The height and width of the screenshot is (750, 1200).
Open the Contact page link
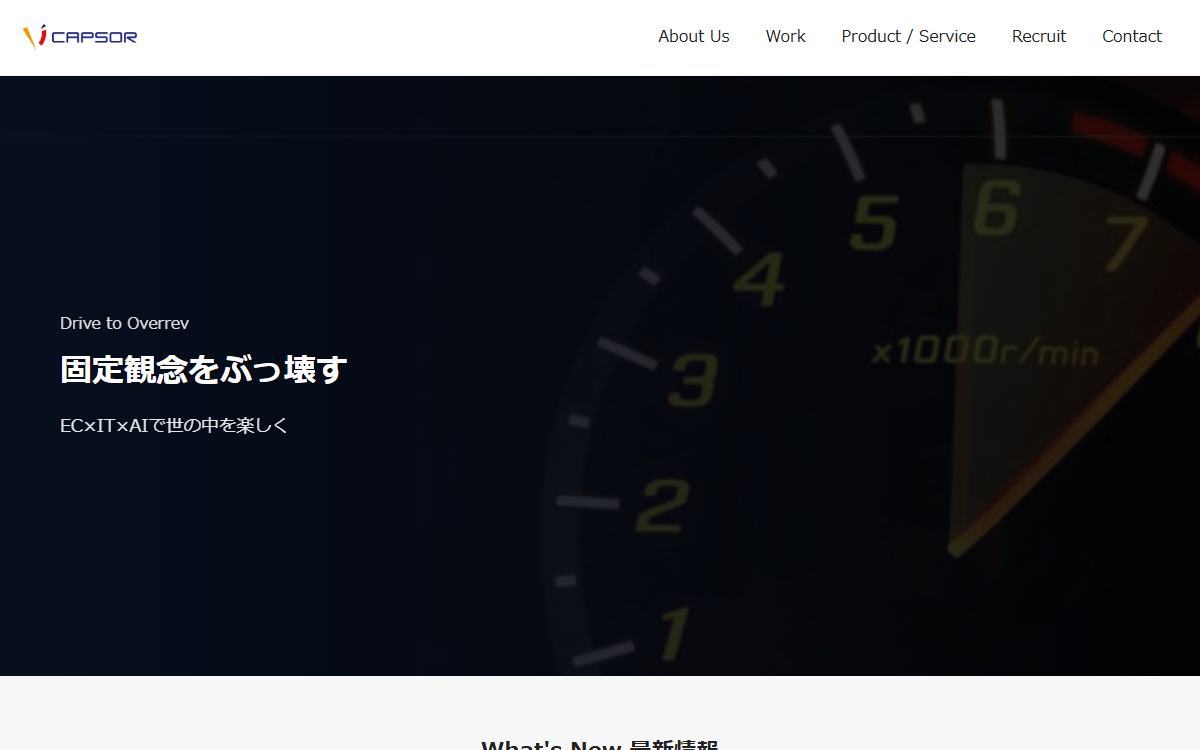(x=1132, y=36)
